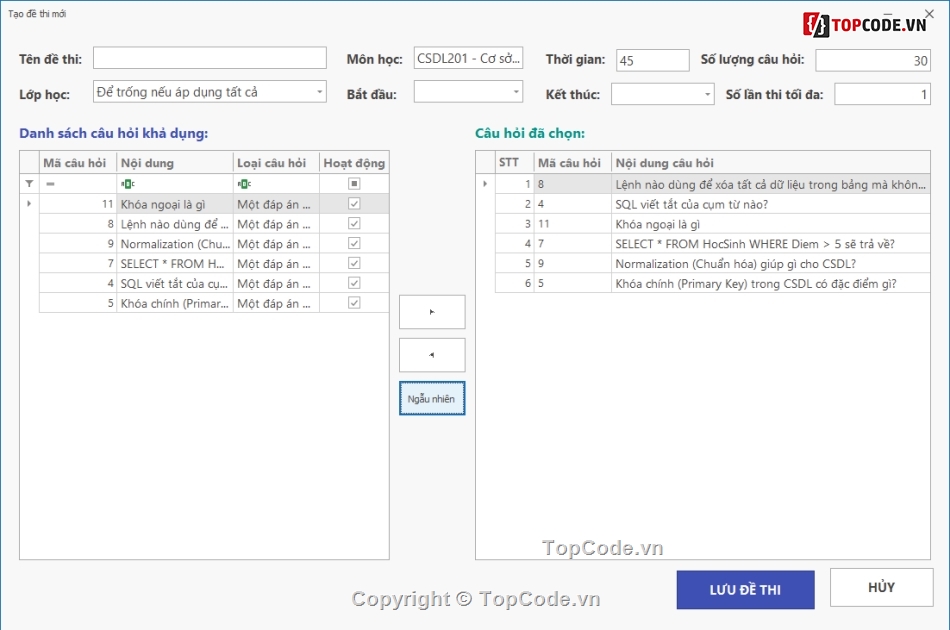
Task: Click Loại câu hỏi cell of question 5 row
Action: pyautogui.click(x=276, y=303)
